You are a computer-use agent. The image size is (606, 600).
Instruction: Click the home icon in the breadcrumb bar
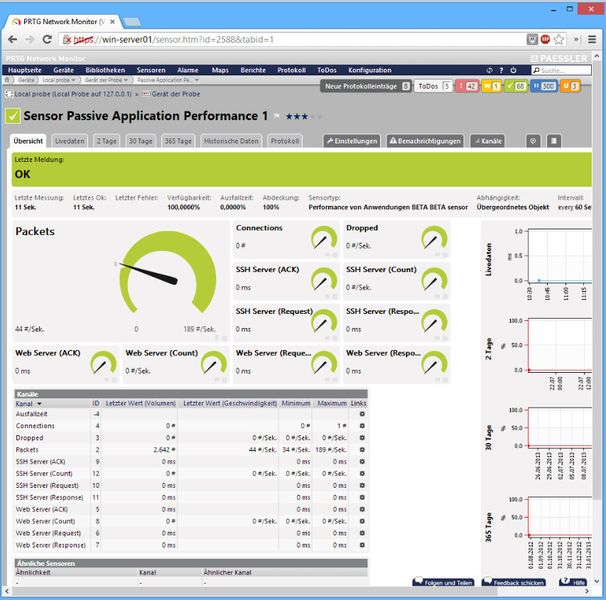point(7,80)
